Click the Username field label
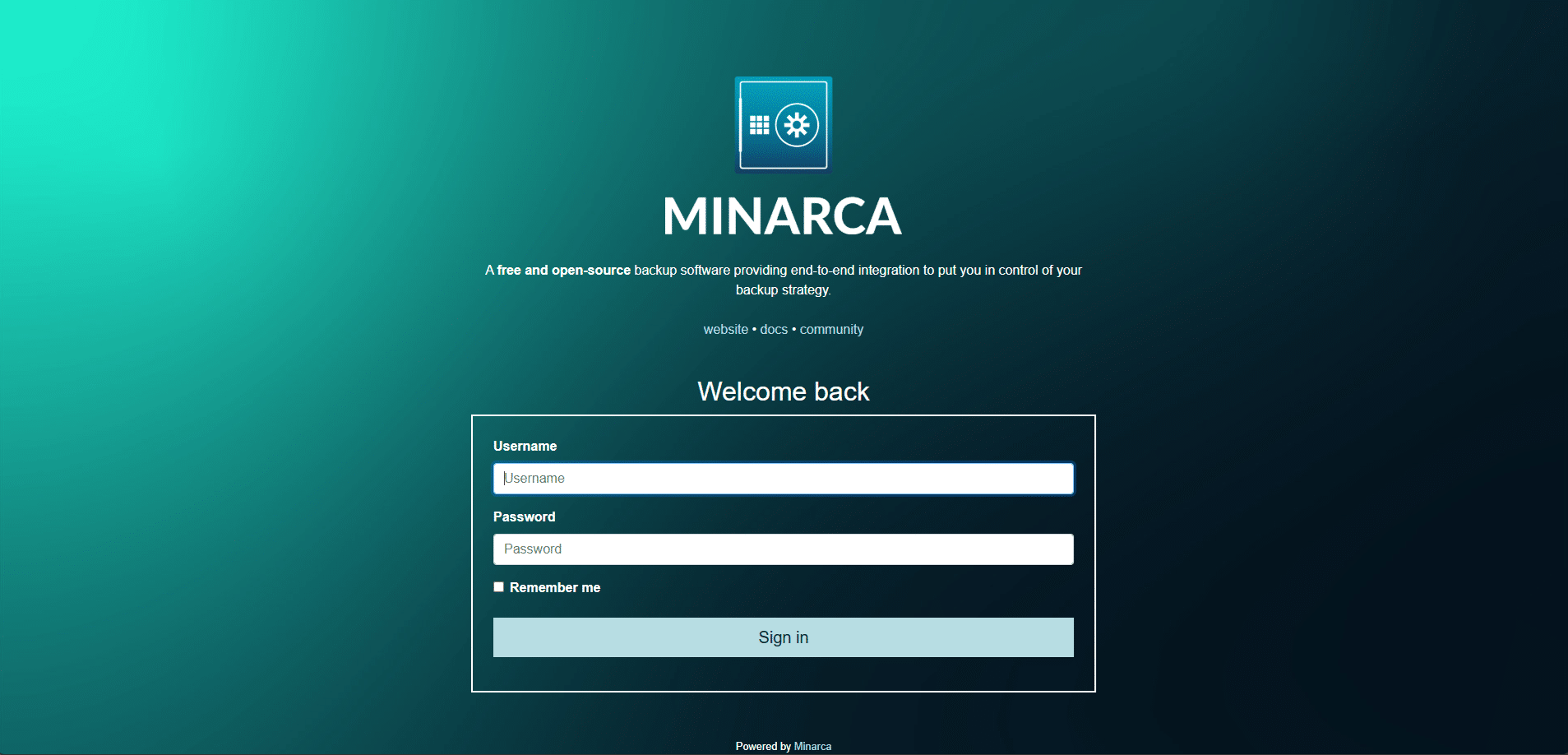 pos(525,446)
